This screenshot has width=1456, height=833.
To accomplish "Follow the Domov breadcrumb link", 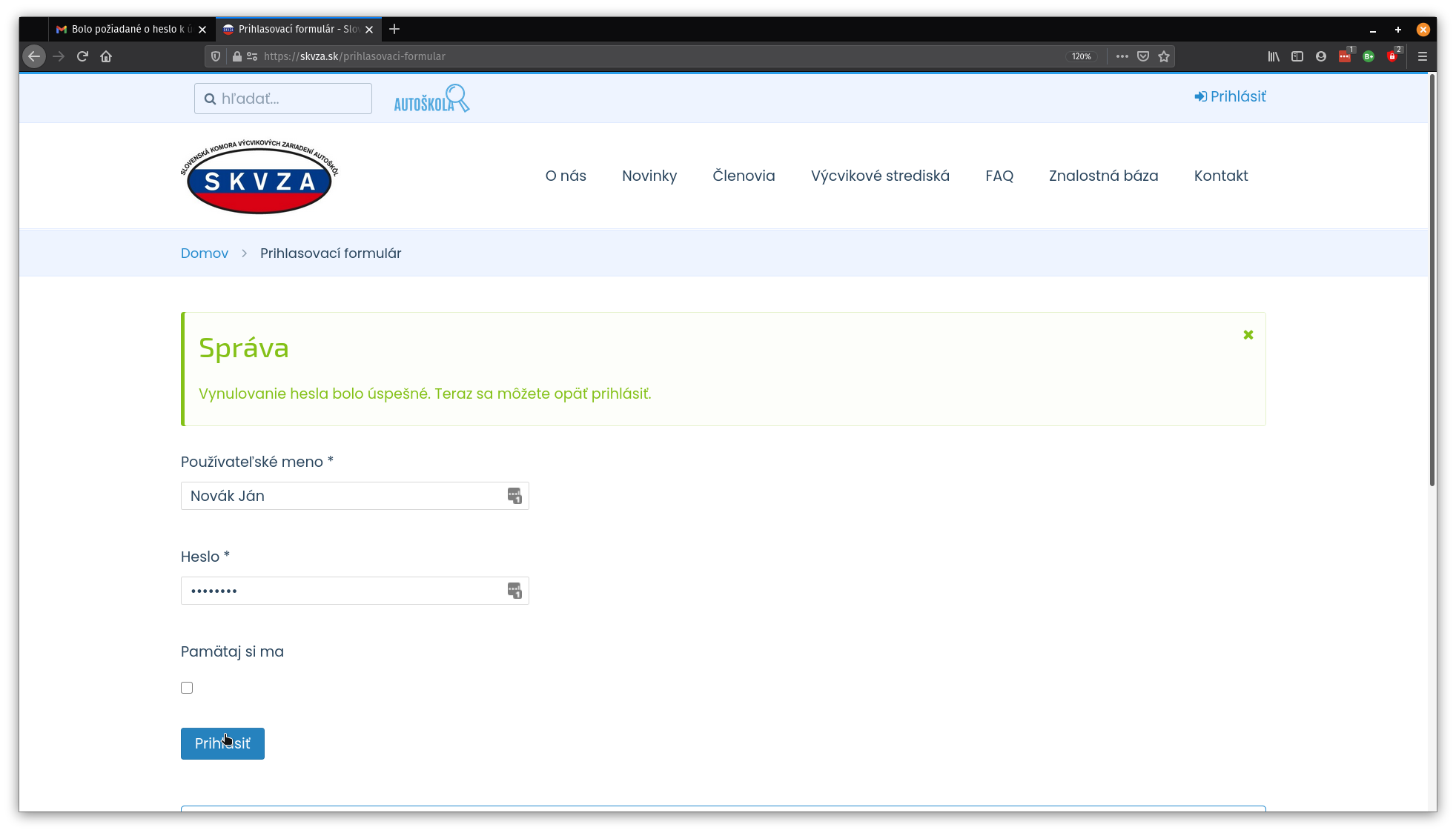I will 205,253.
